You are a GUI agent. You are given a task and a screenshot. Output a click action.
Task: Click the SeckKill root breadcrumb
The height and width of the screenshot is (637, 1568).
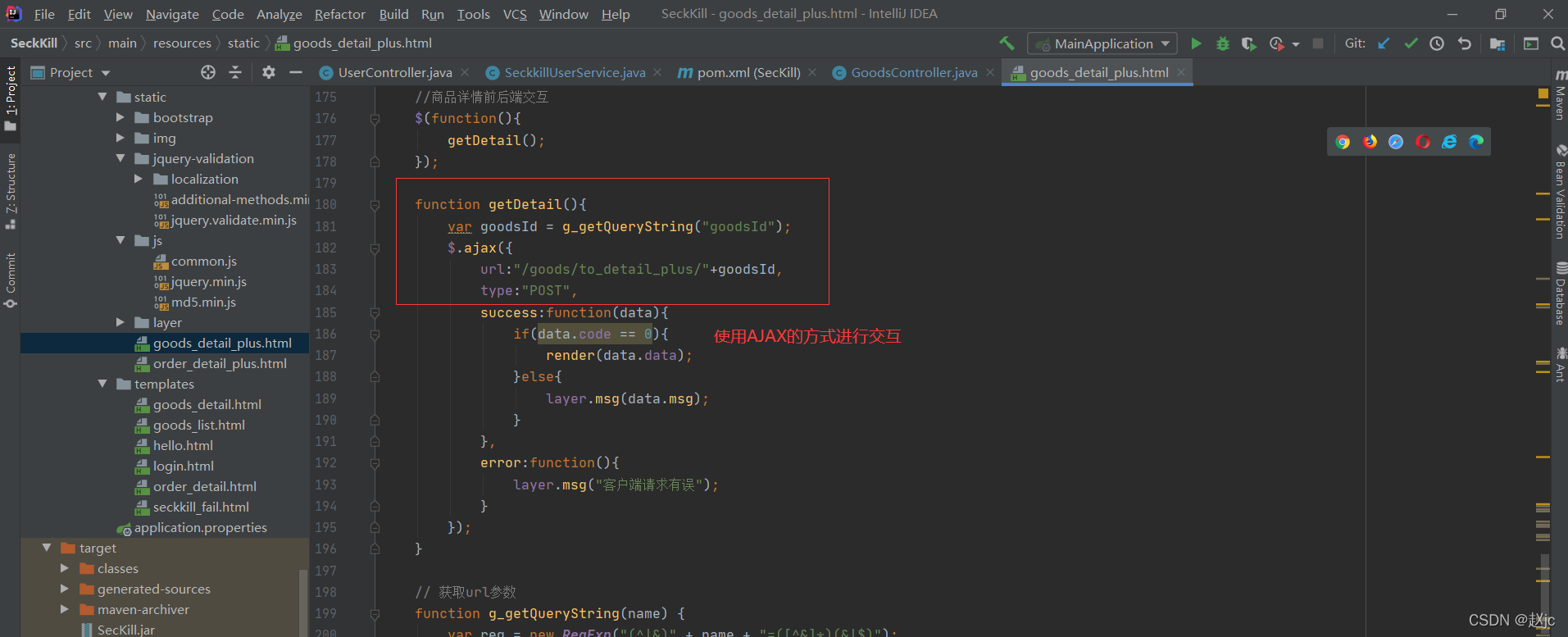[34, 43]
